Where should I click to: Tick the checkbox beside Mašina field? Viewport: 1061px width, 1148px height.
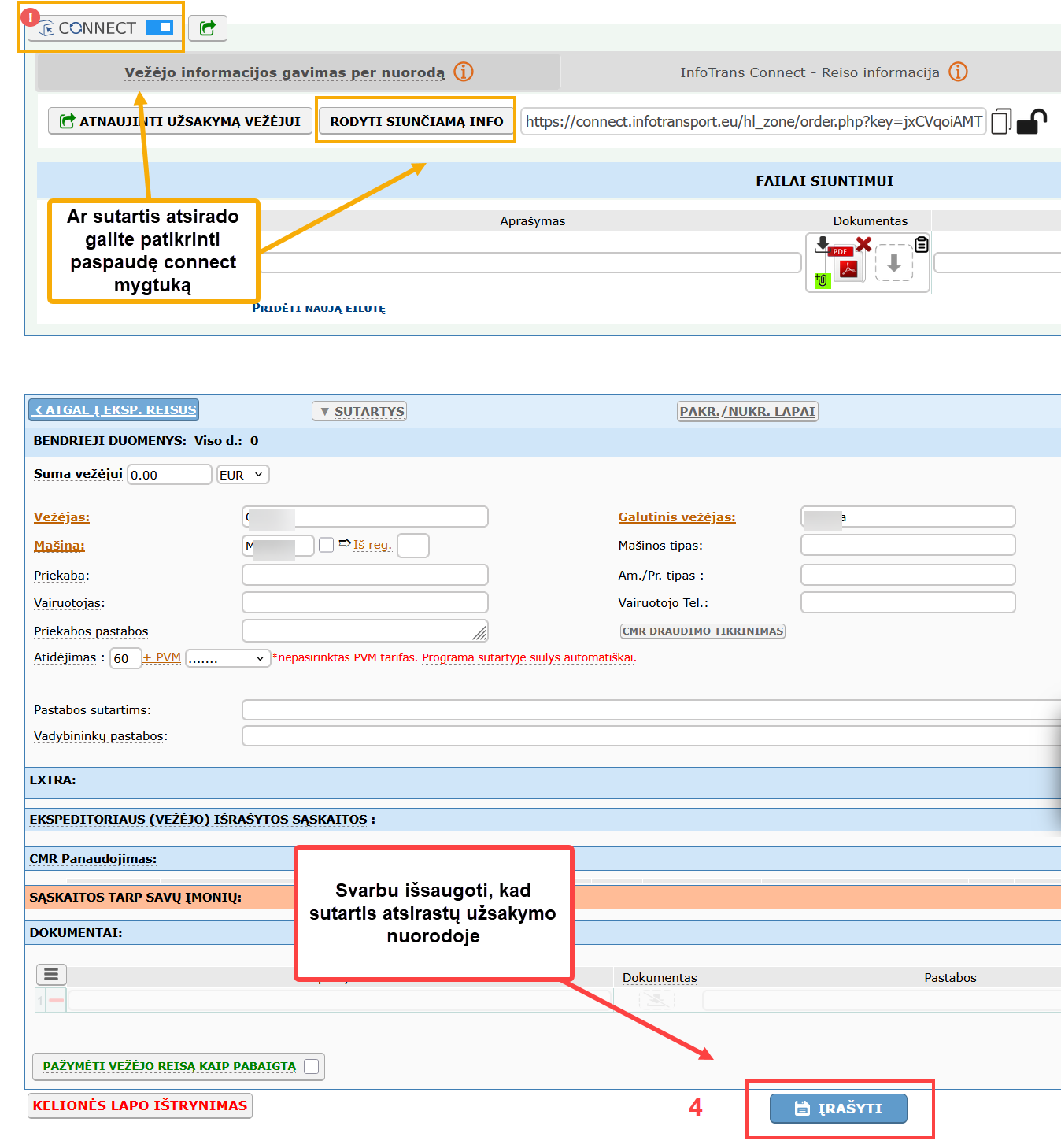tap(326, 545)
